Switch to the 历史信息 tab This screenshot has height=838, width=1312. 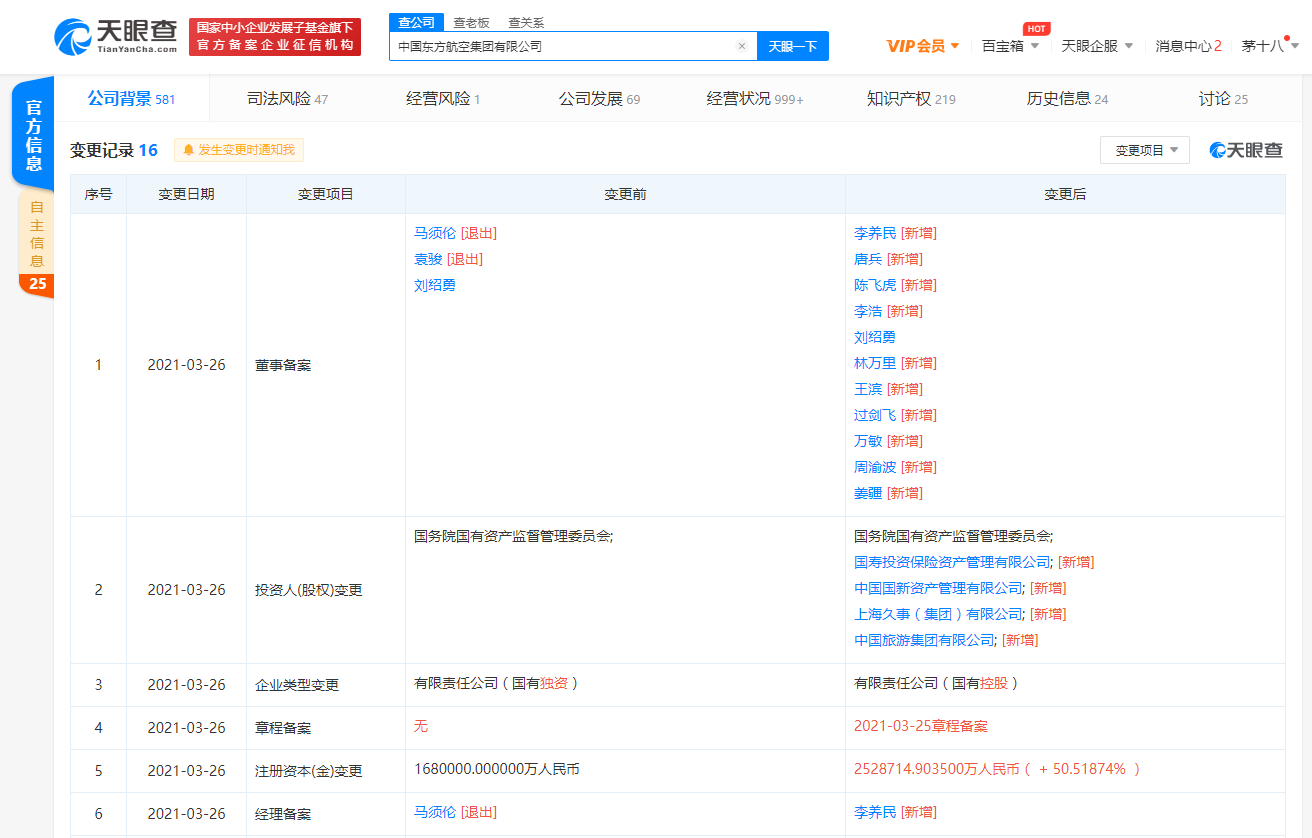[x=1067, y=99]
